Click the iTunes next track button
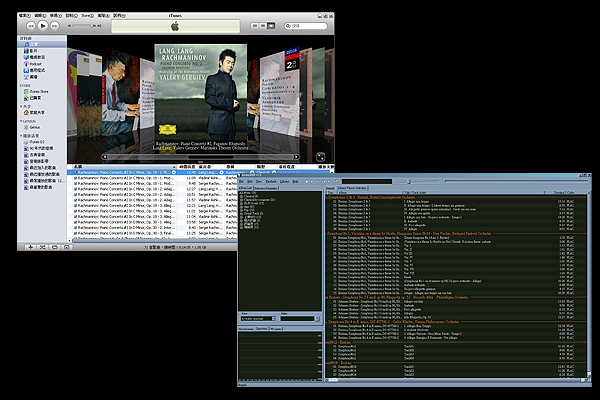The height and width of the screenshot is (400, 600). tap(55, 26)
